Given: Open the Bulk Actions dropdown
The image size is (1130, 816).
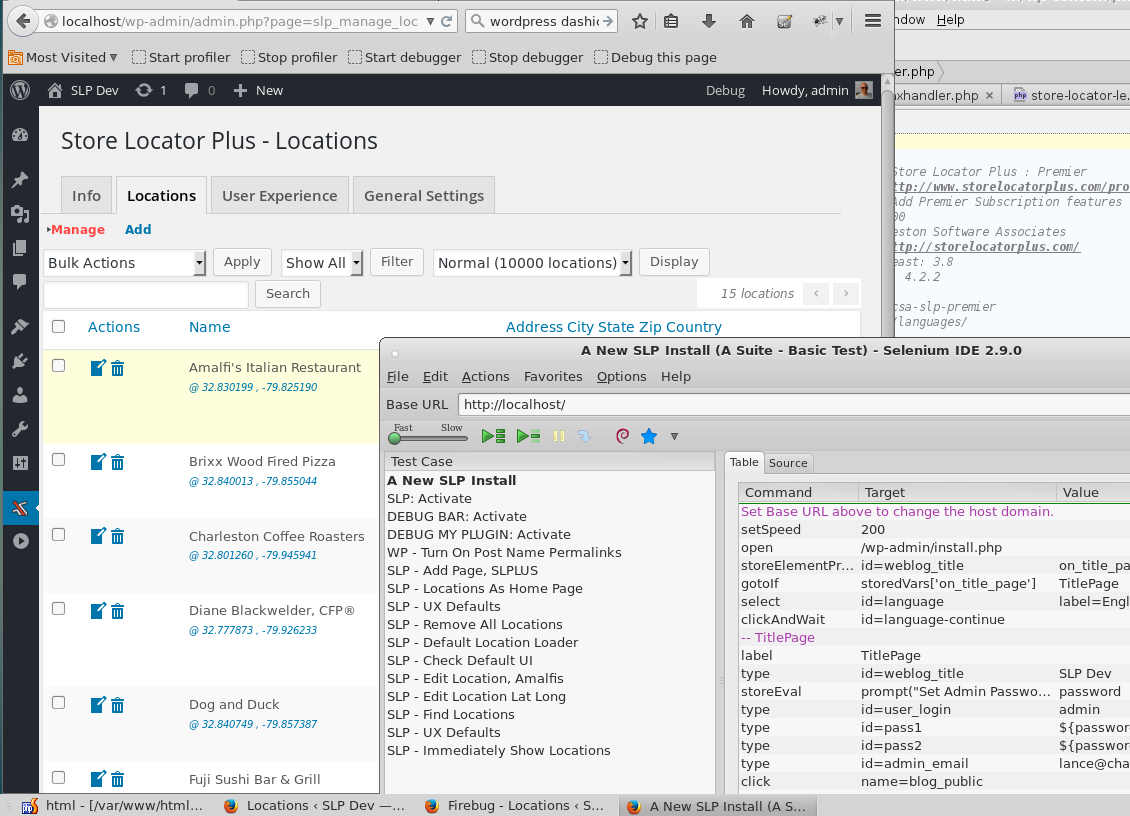Looking at the screenshot, I should click(125, 263).
